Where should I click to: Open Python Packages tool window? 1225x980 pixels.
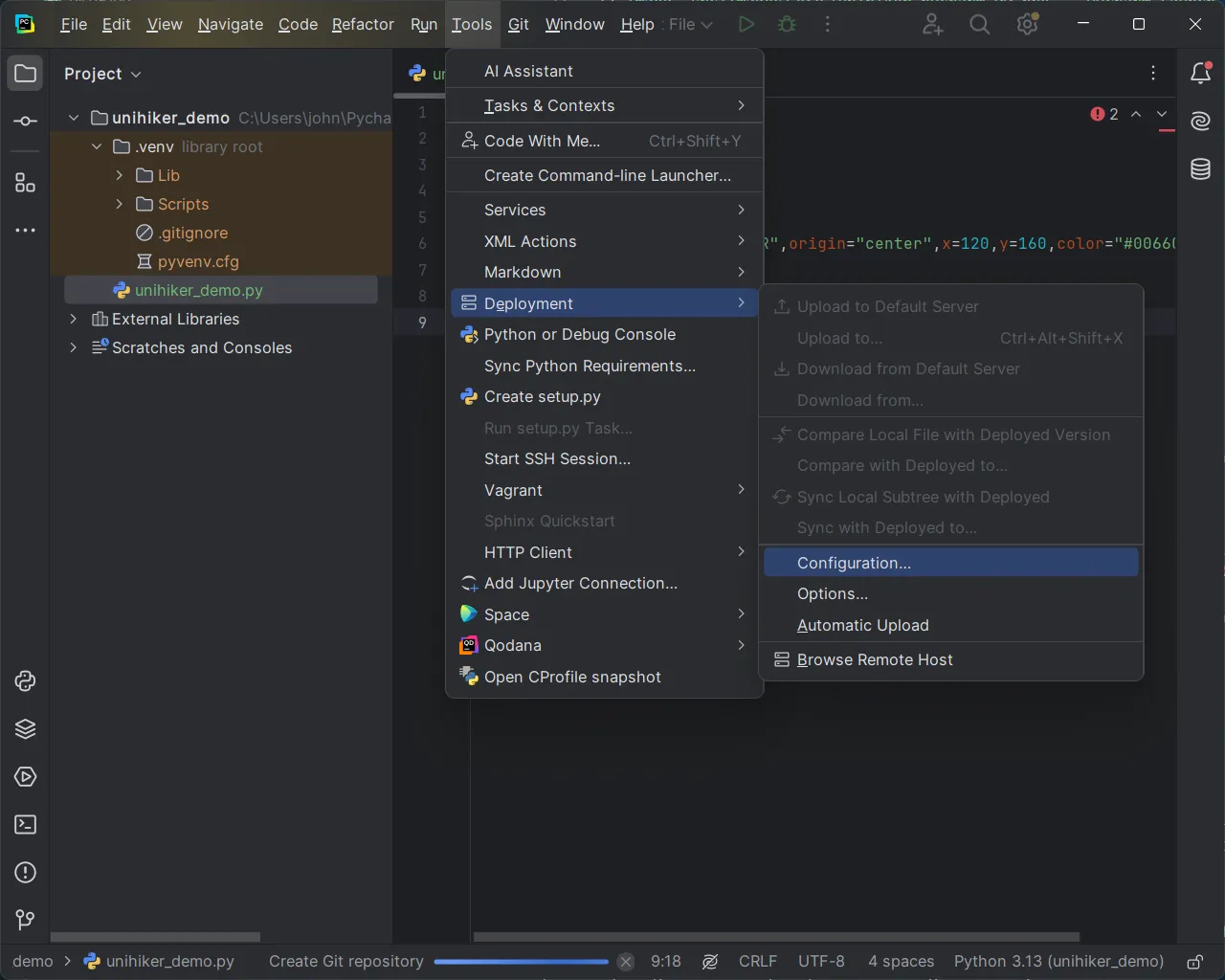point(26,681)
